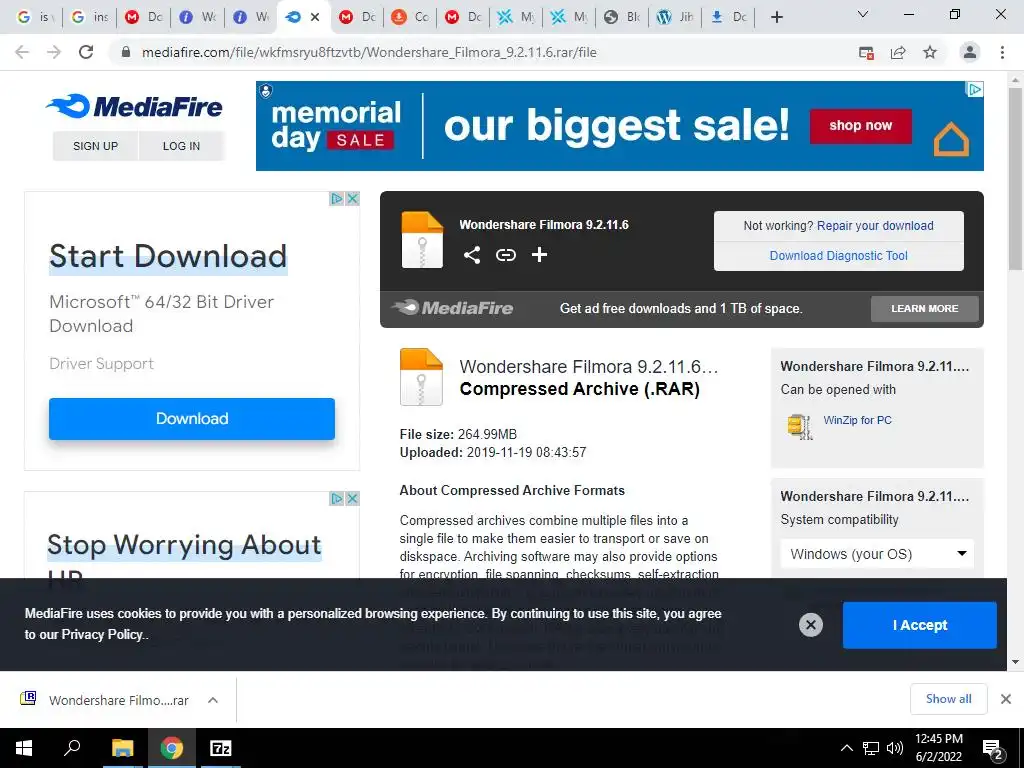The width and height of the screenshot is (1024, 768).
Task: Click the SIGN UP button
Action: pyautogui.click(x=95, y=146)
